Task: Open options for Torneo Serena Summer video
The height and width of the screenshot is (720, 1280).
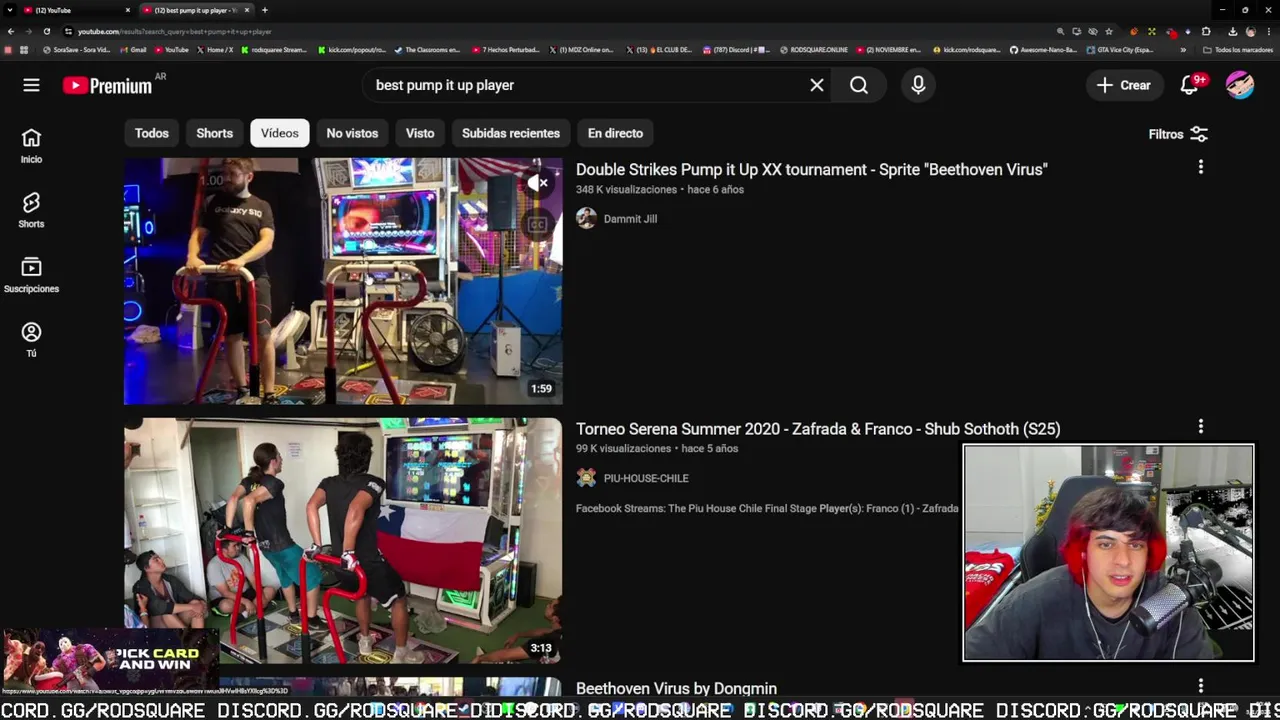Action: point(1201,427)
